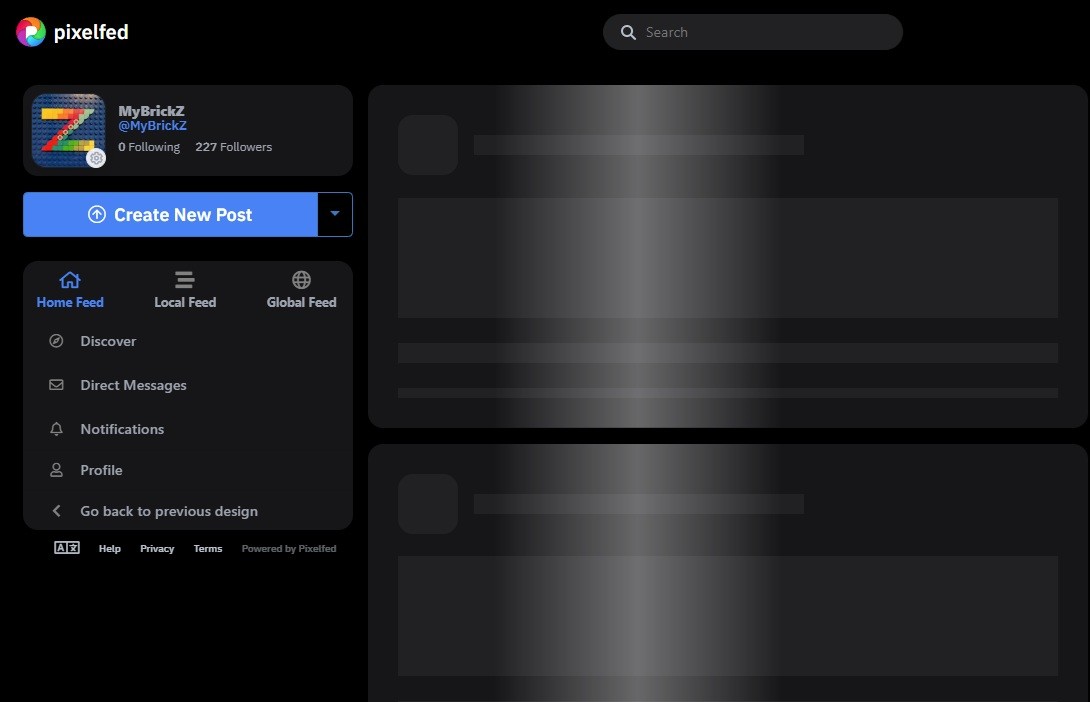
Task: Switch to the Home Feed tab
Action: click(70, 290)
